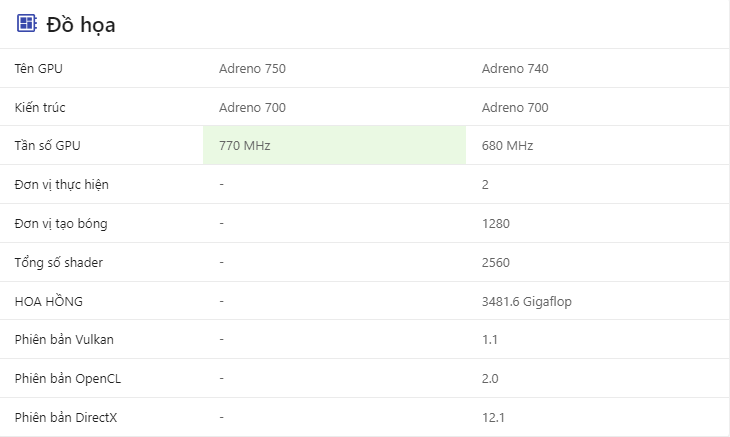Image resolution: width=730 pixels, height=437 pixels.
Task: Click the 12.1 DirectX version value
Action: pyautogui.click(x=492, y=417)
